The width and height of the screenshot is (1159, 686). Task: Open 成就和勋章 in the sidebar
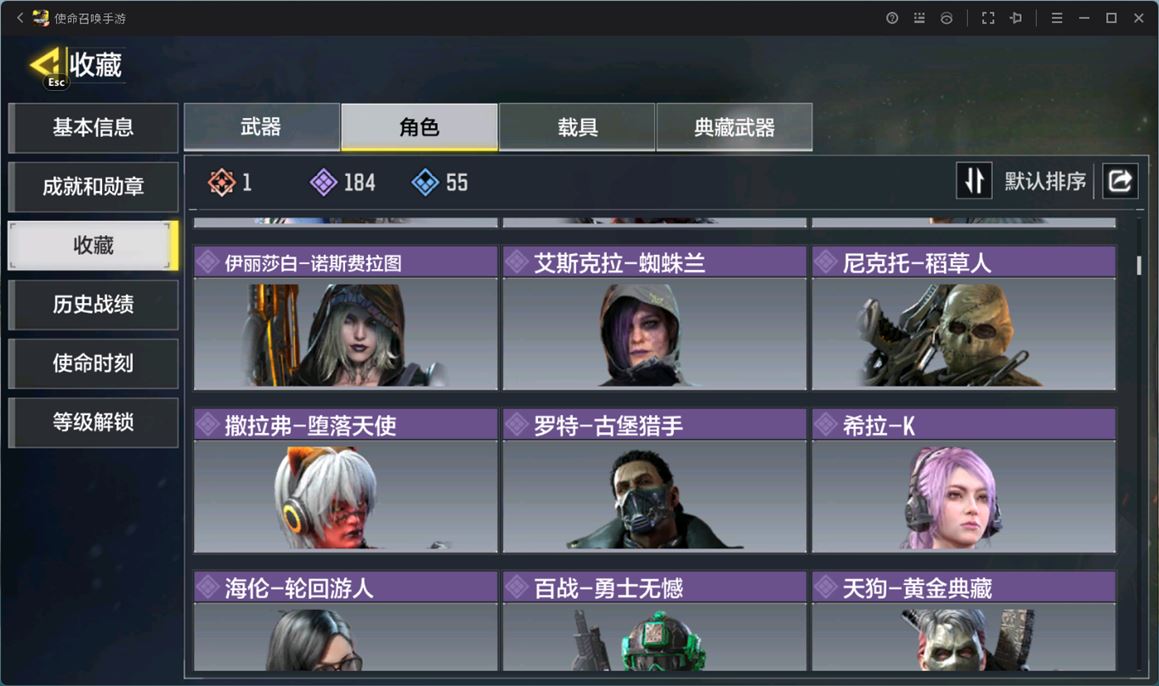(93, 186)
